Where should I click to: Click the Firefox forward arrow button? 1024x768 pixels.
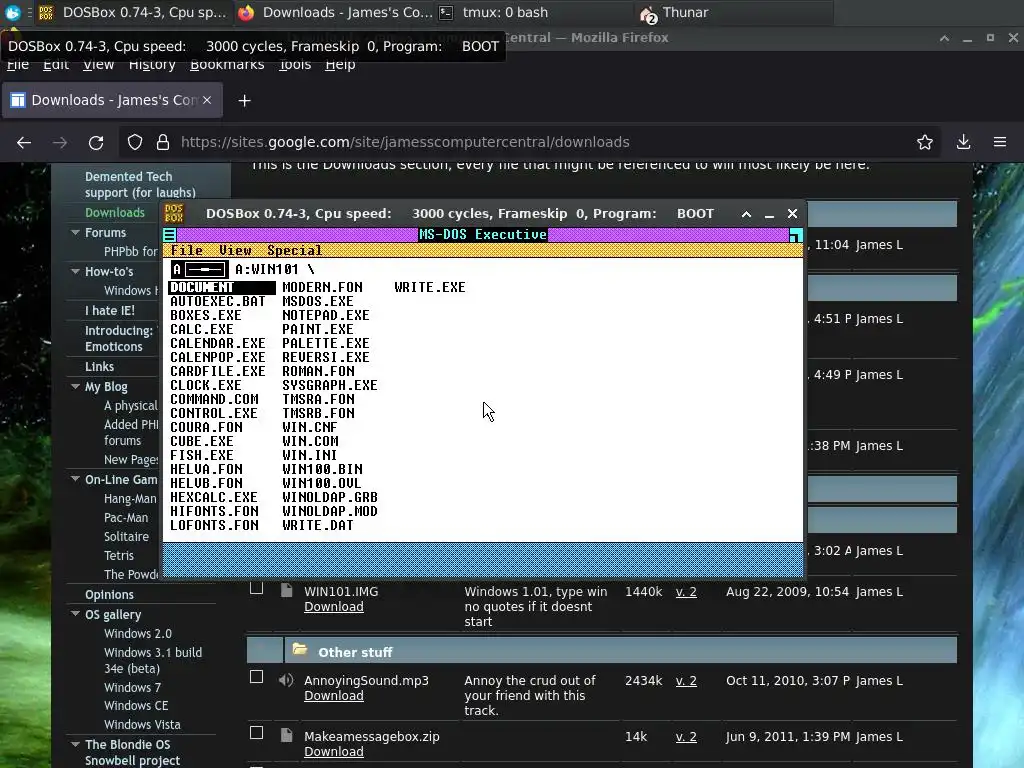pos(60,142)
